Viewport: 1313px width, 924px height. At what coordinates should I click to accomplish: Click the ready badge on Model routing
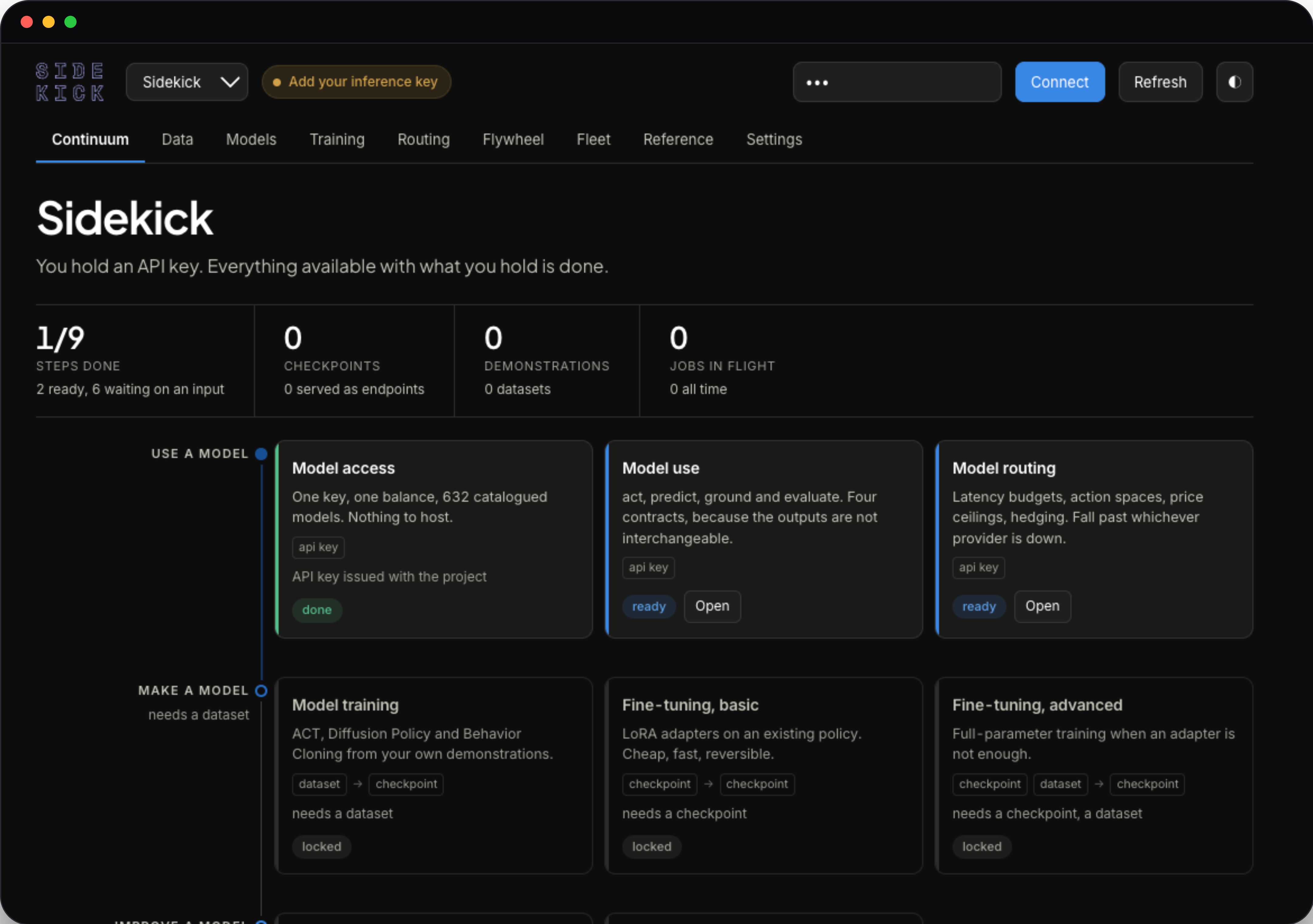(x=978, y=606)
